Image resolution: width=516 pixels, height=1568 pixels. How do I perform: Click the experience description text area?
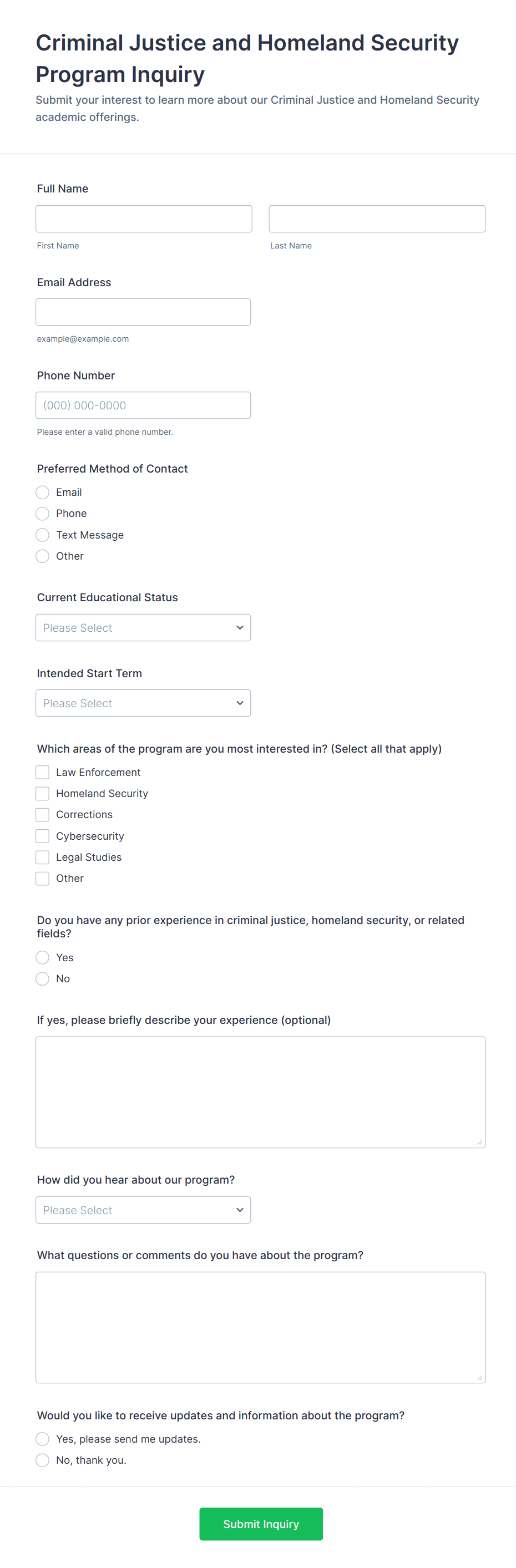point(260,1092)
